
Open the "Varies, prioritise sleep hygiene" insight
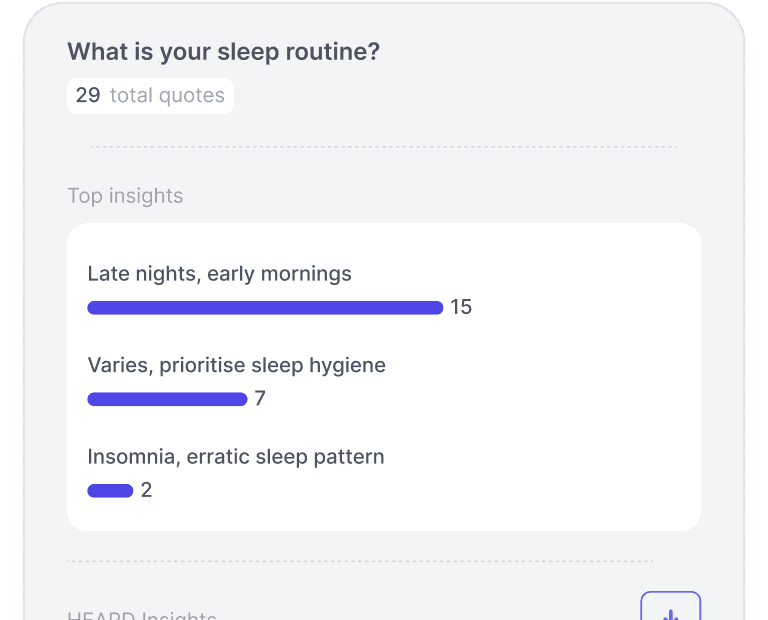[237, 365]
